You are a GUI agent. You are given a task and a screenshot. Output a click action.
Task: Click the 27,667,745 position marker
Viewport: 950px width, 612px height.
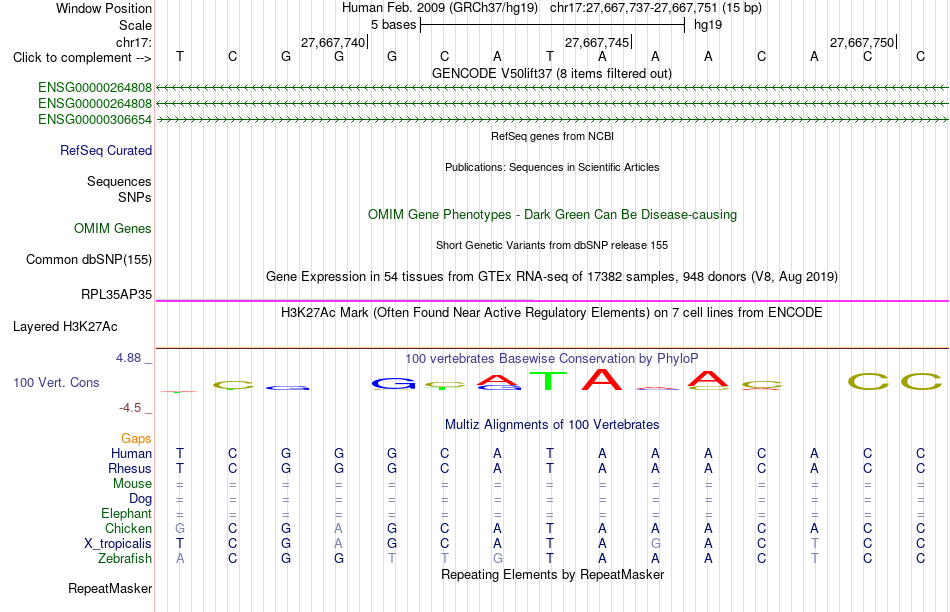coord(597,42)
